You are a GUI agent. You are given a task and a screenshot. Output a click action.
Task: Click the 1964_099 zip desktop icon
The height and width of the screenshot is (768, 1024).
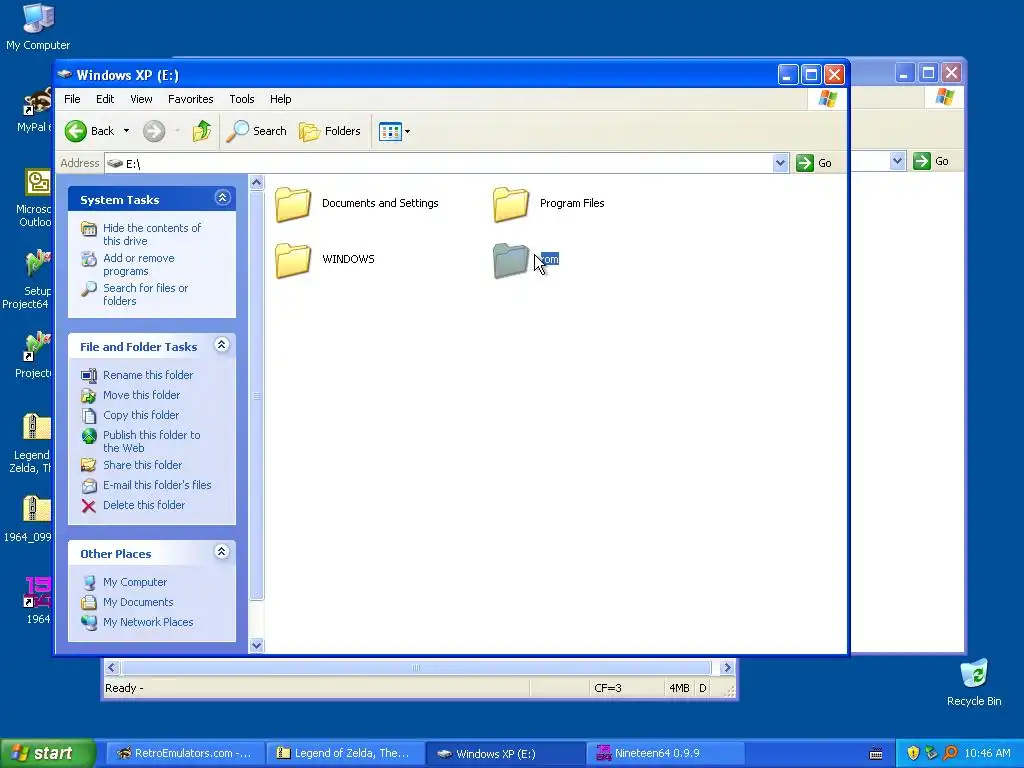29,519
